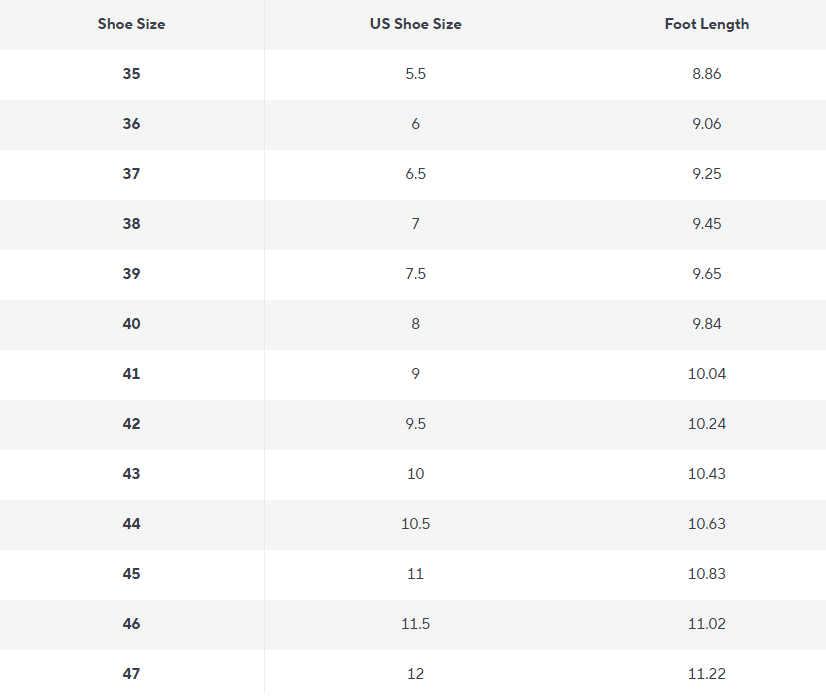Click US shoe size 10.5 value
The height and width of the screenshot is (700, 826).
click(x=416, y=524)
